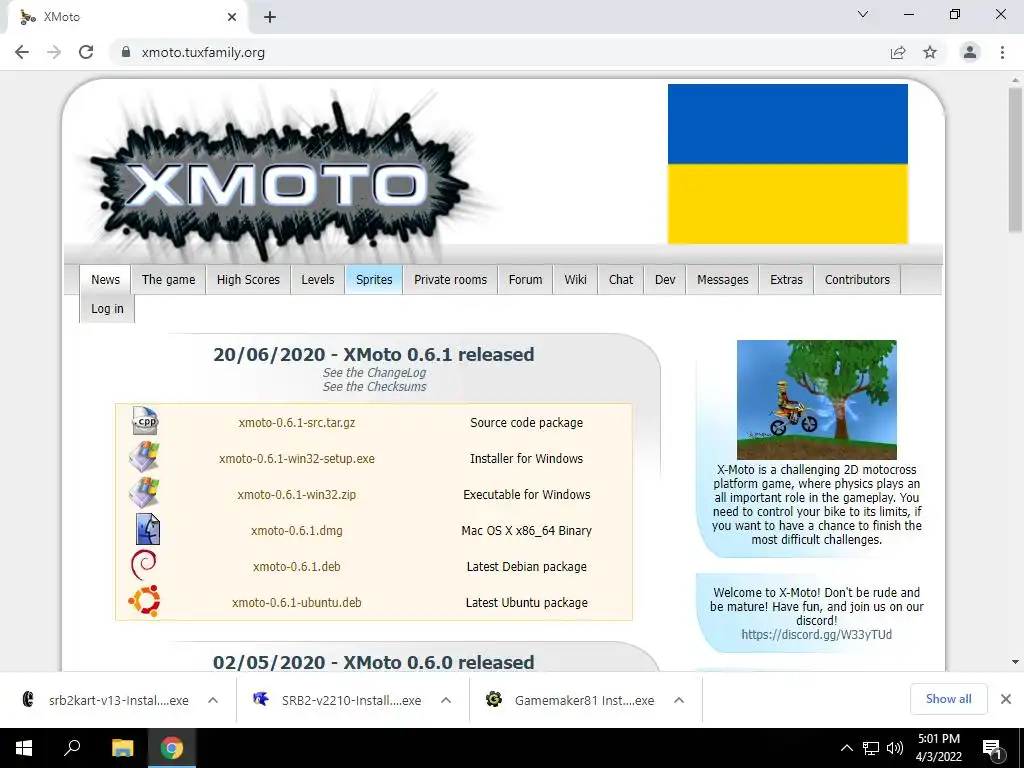Open Windows taskbar search
Viewport: 1024px width, 768px height.
point(72,748)
